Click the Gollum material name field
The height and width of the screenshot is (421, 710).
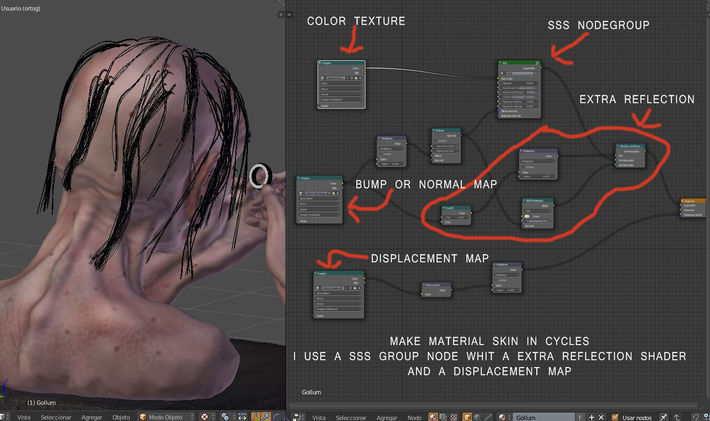(545, 417)
